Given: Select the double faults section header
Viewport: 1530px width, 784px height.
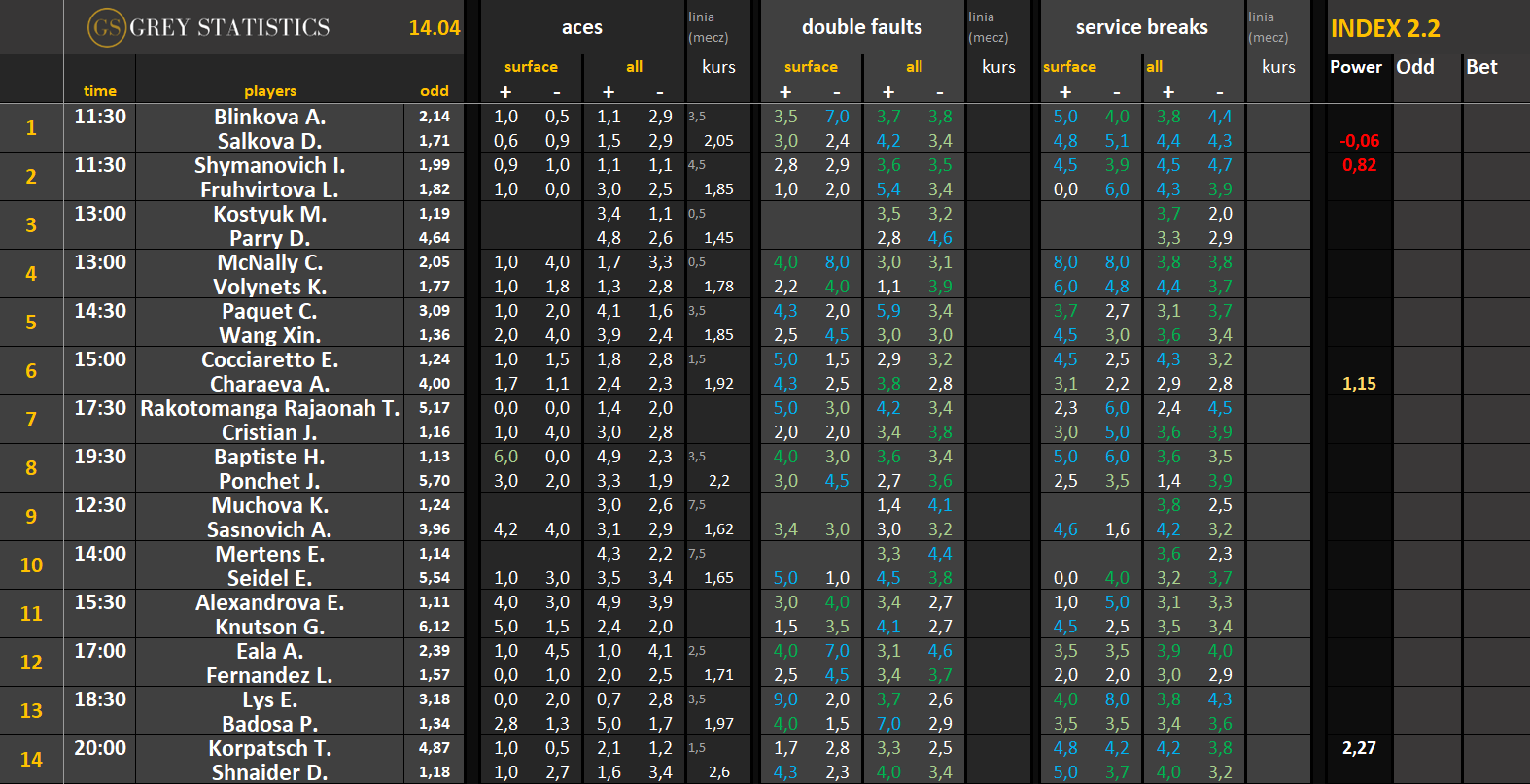Looking at the screenshot, I should pos(861,27).
